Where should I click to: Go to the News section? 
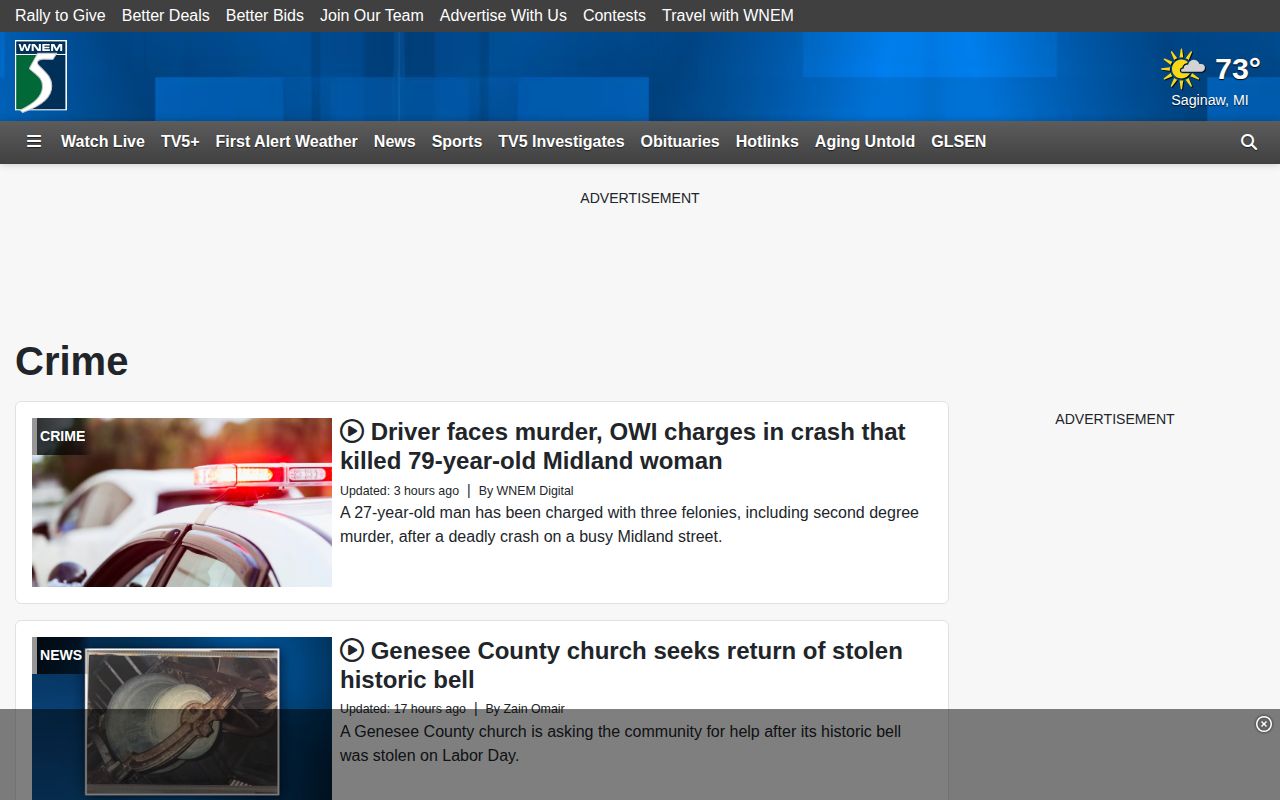pyautogui.click(x=395, y=142)
